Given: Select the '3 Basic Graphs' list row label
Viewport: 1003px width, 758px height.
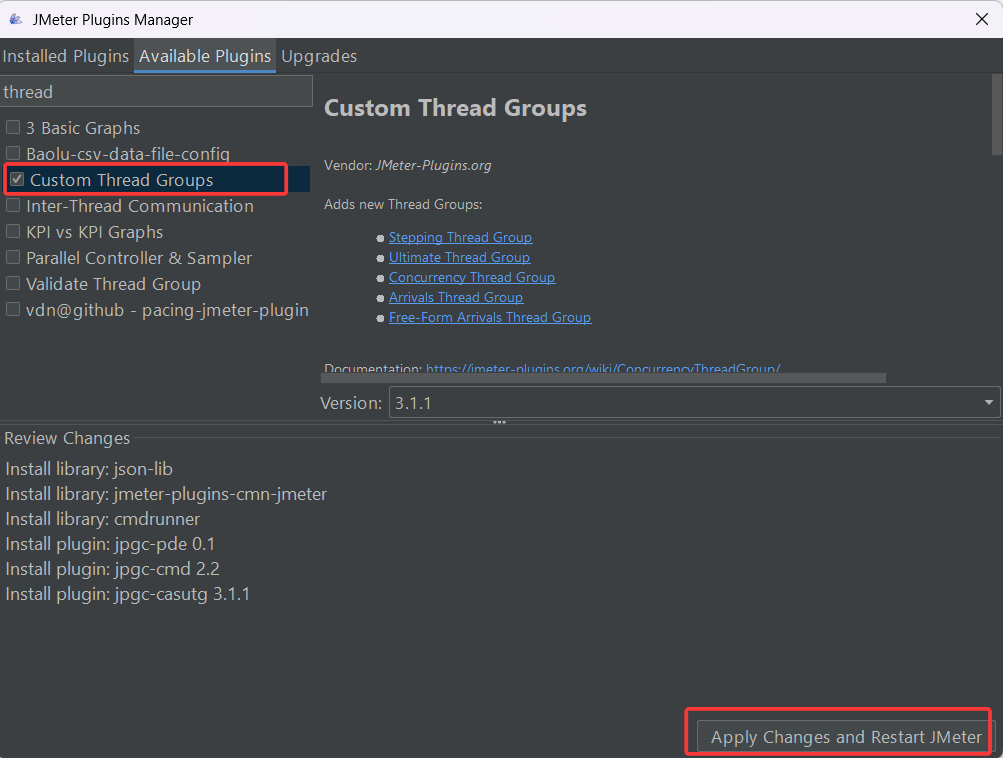Looking at the screenshot, I should pos(83,128).
